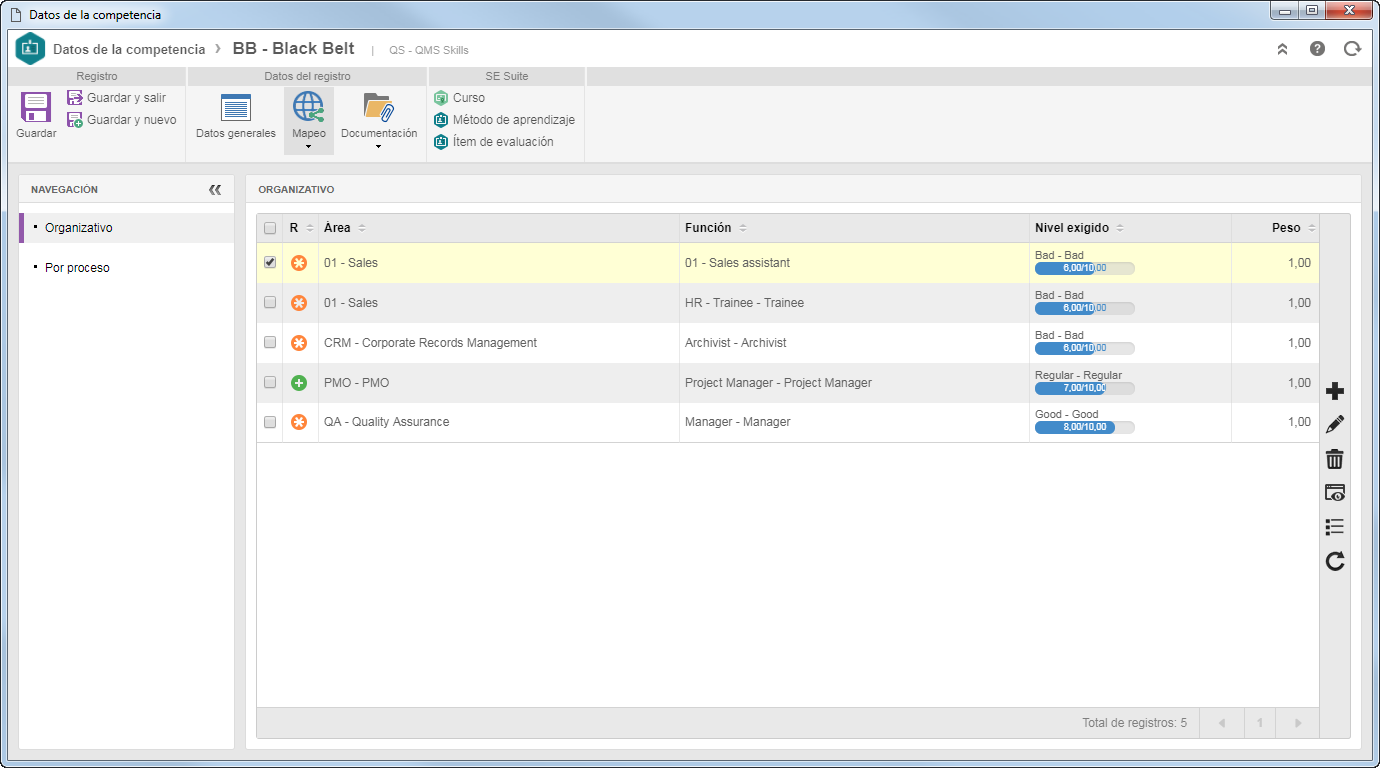The width and height of the screenshot is (1380, 768).
Task: Click the delete trash icon
Action: (x=1335, y=459)
